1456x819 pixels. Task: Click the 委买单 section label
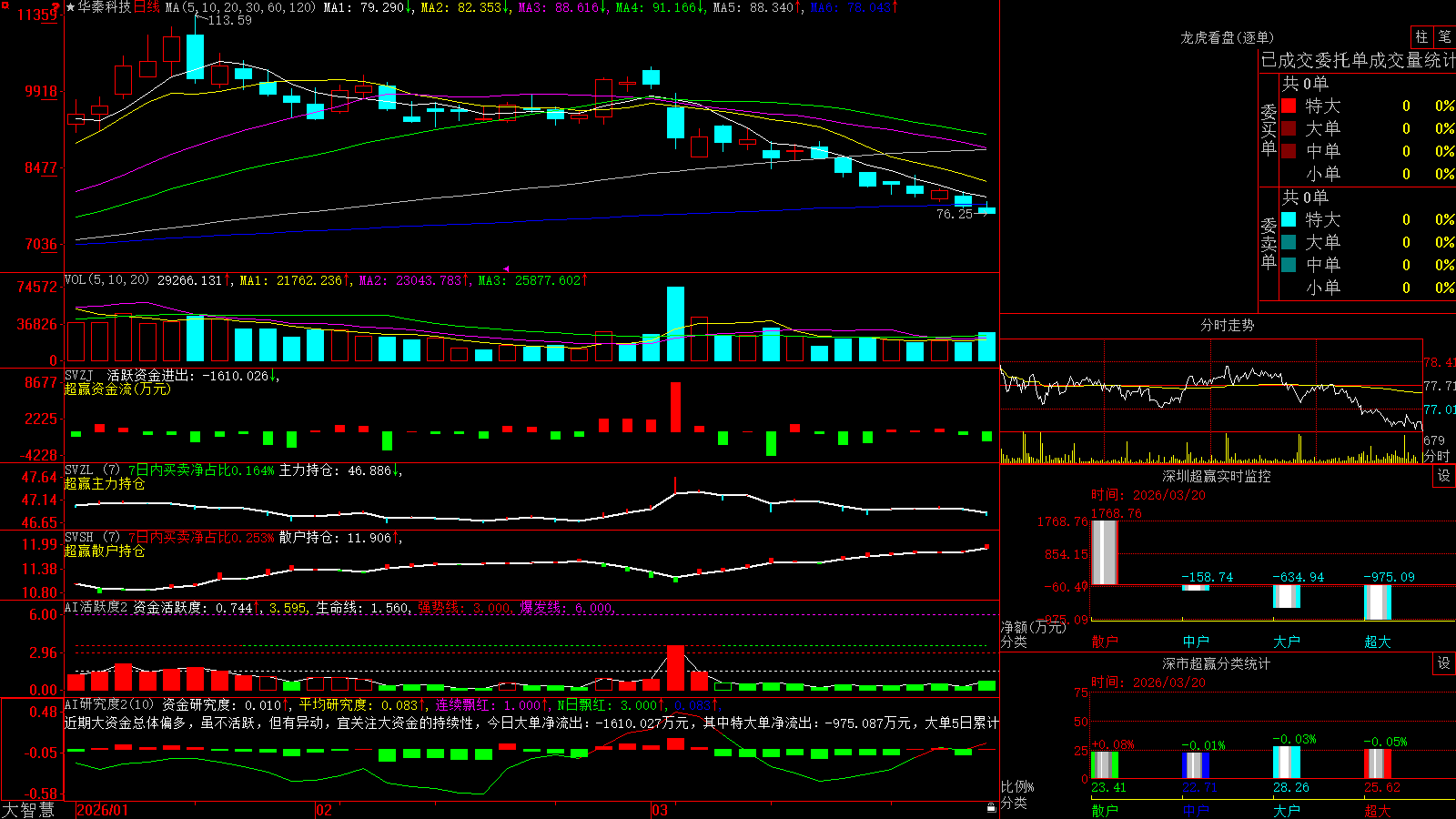pyautogui.click(x=1269, y=130)
